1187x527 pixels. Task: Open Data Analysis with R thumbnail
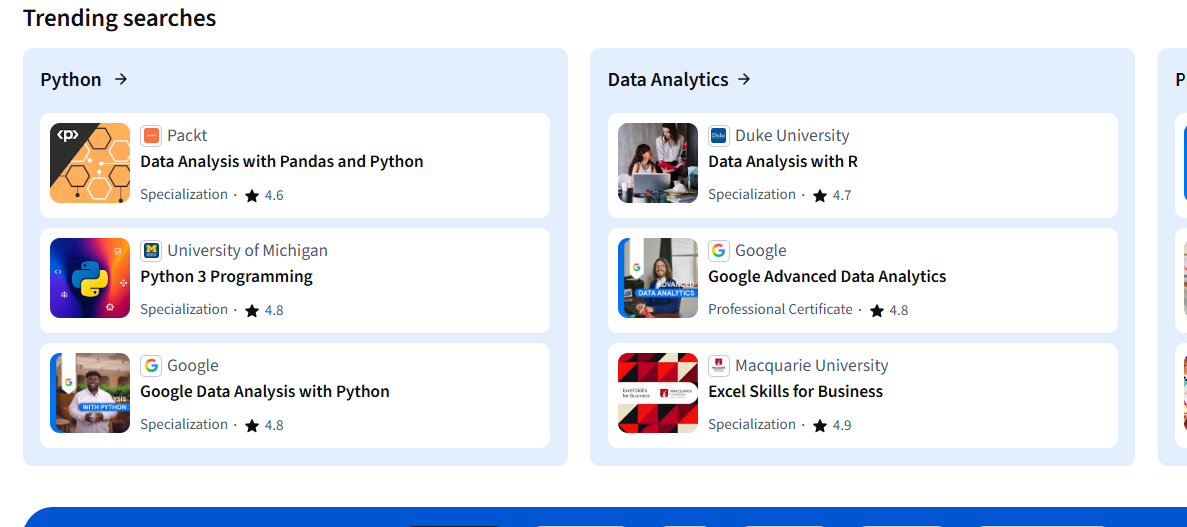658,163
